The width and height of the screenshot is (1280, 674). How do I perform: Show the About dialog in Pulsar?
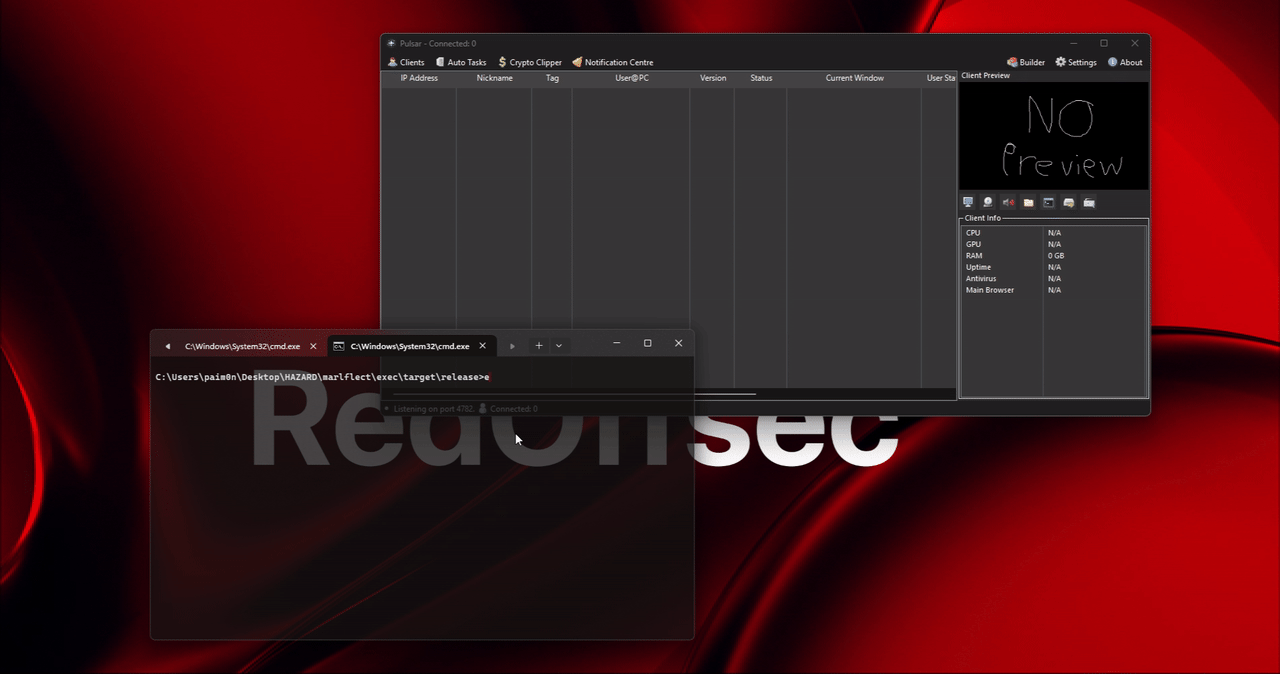click(1125, 62)
